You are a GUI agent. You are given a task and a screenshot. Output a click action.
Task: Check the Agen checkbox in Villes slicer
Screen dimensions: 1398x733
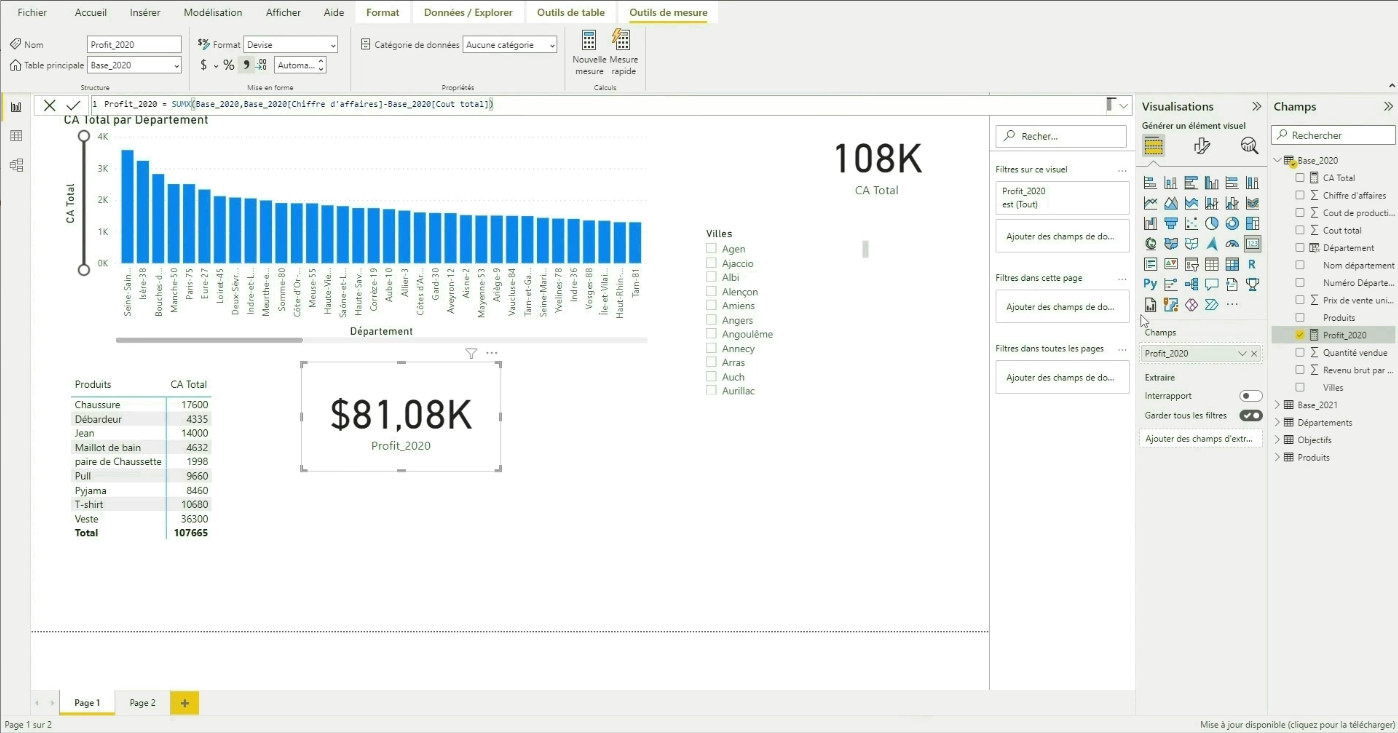[711, 249]
